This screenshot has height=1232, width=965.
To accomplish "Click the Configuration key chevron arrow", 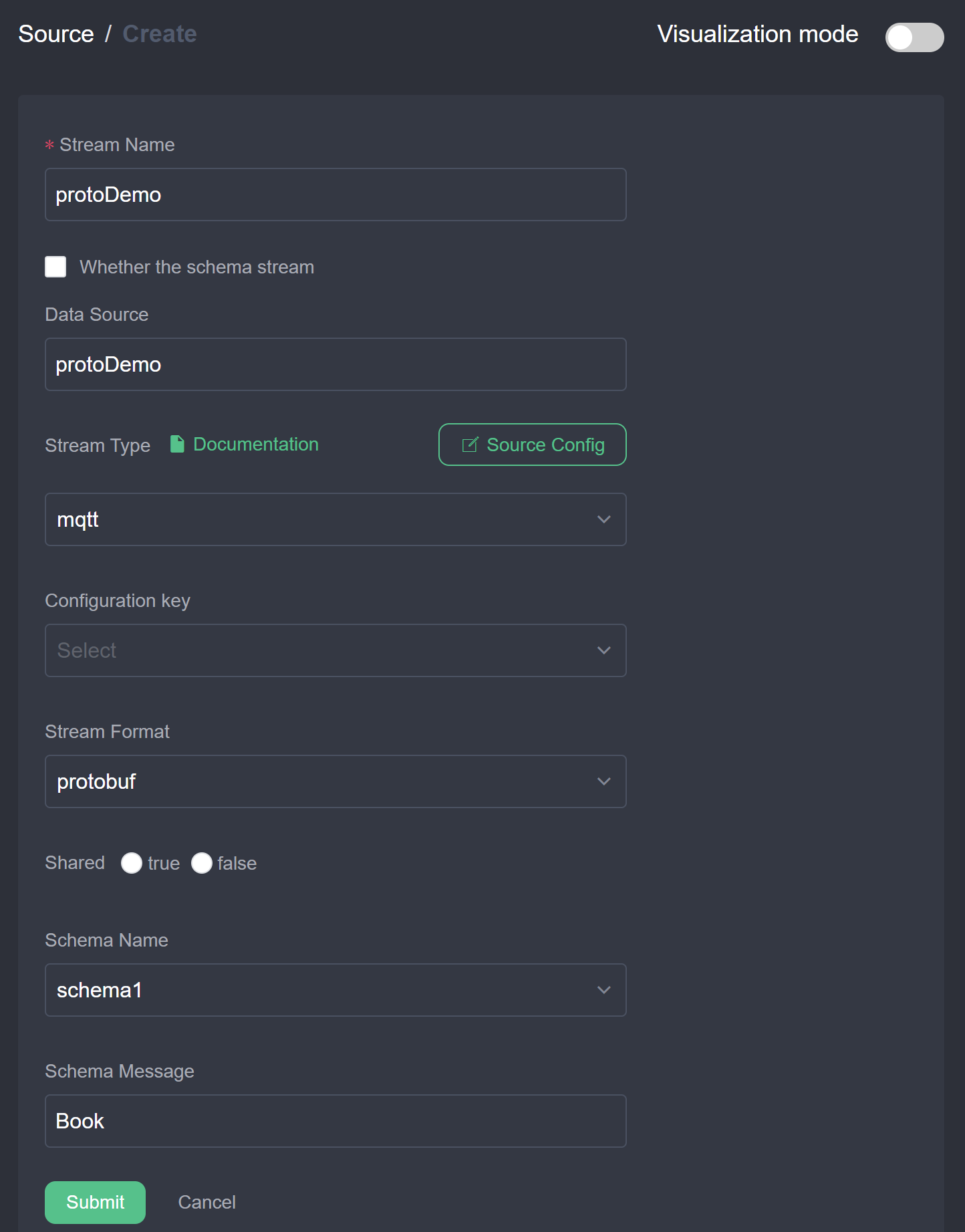I will (x=604, y=650).
